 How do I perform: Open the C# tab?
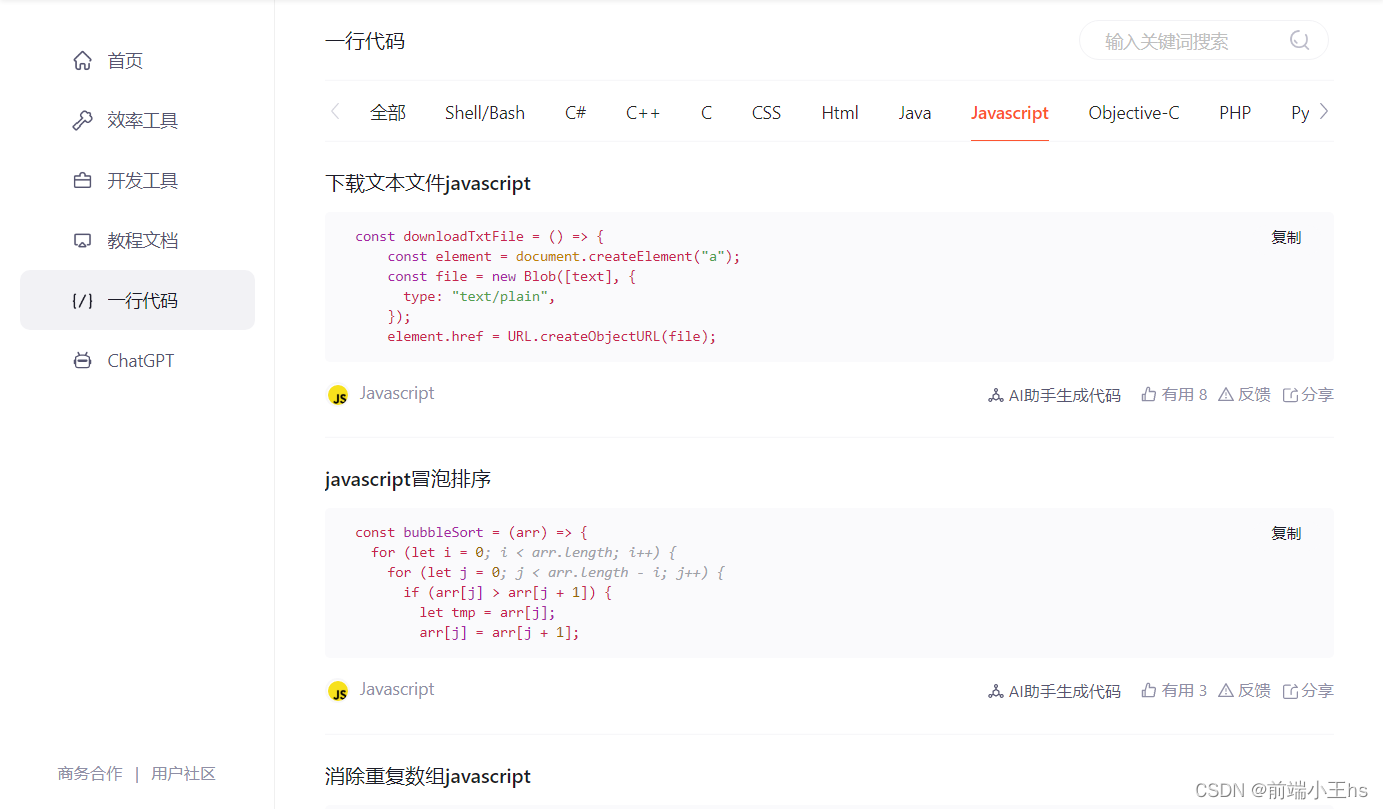[576, 113]
